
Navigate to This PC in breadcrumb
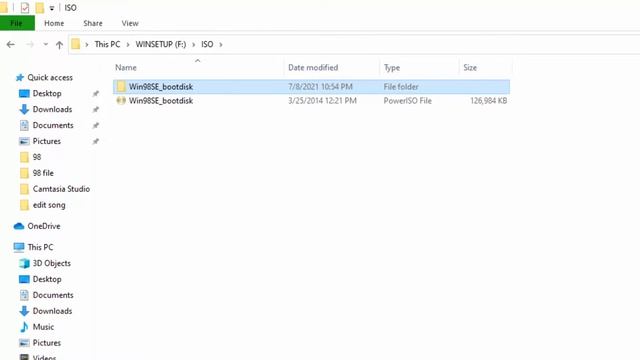click(x=107, y=44)
